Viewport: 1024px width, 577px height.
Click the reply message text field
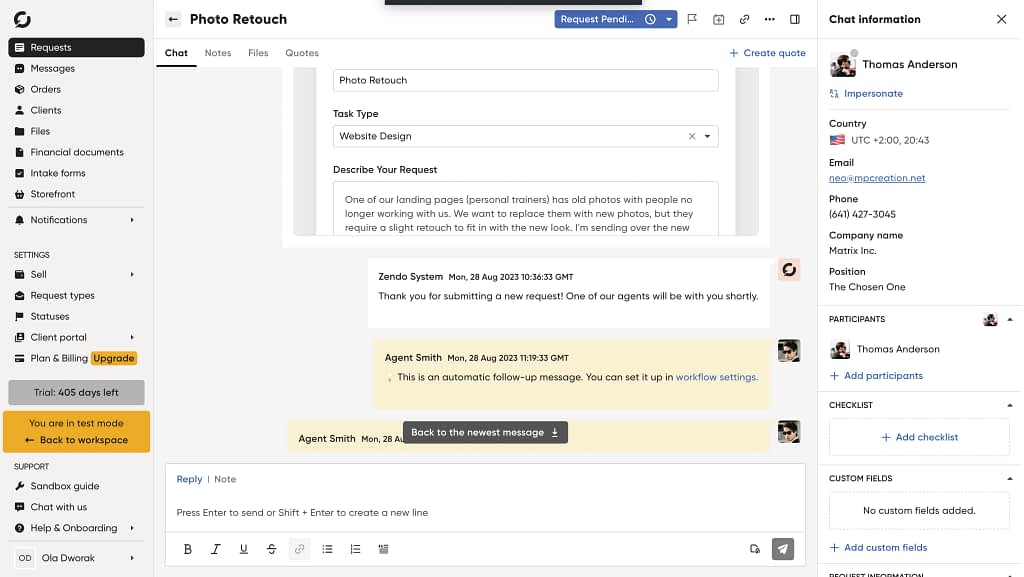click(x=485, y=512)
